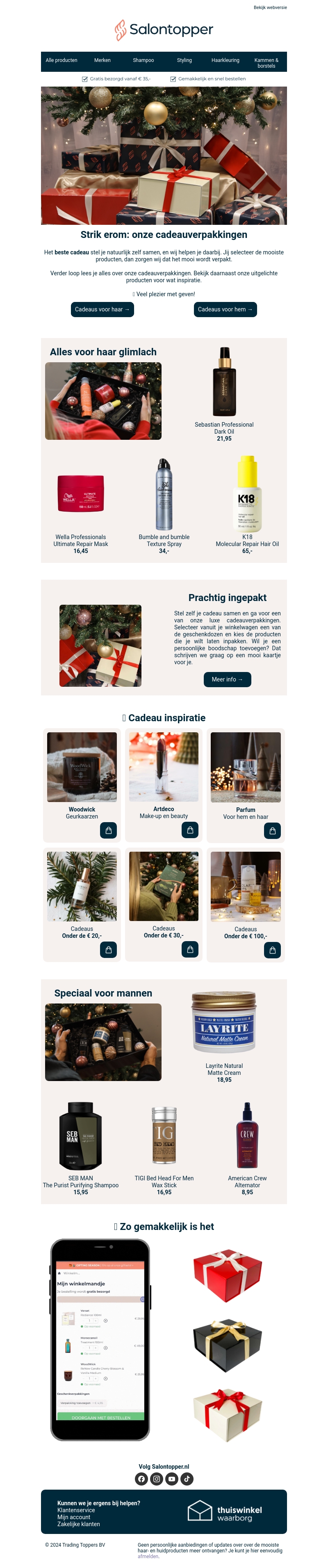
Task: Open the TikTok social icon
Action: tap(187, 1479)
